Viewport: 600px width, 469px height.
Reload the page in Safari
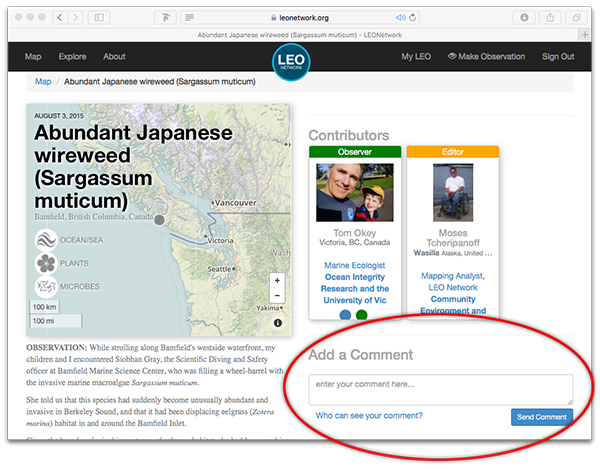(x=413, y=17)
